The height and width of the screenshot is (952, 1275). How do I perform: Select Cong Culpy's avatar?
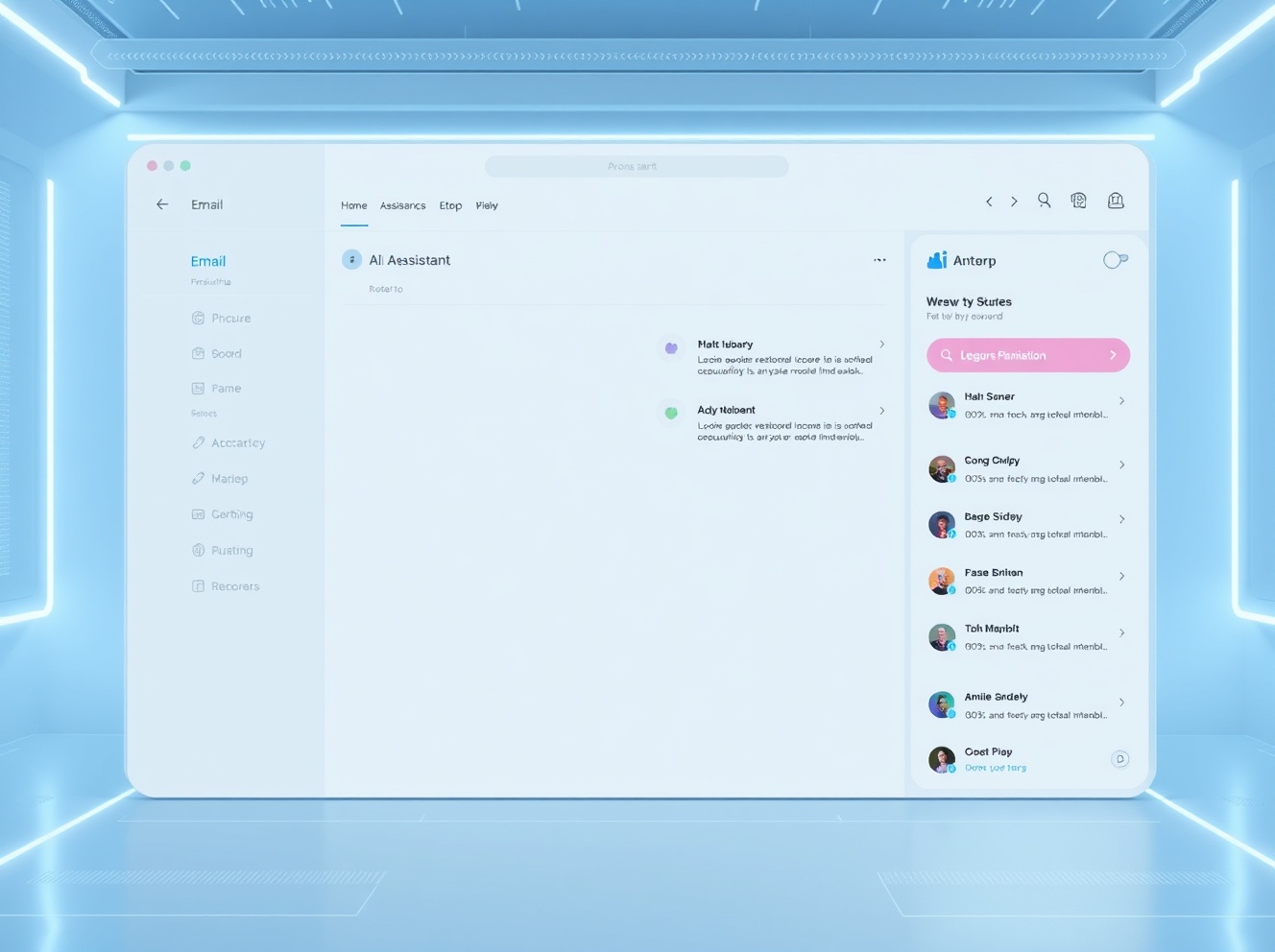point(942,469)
